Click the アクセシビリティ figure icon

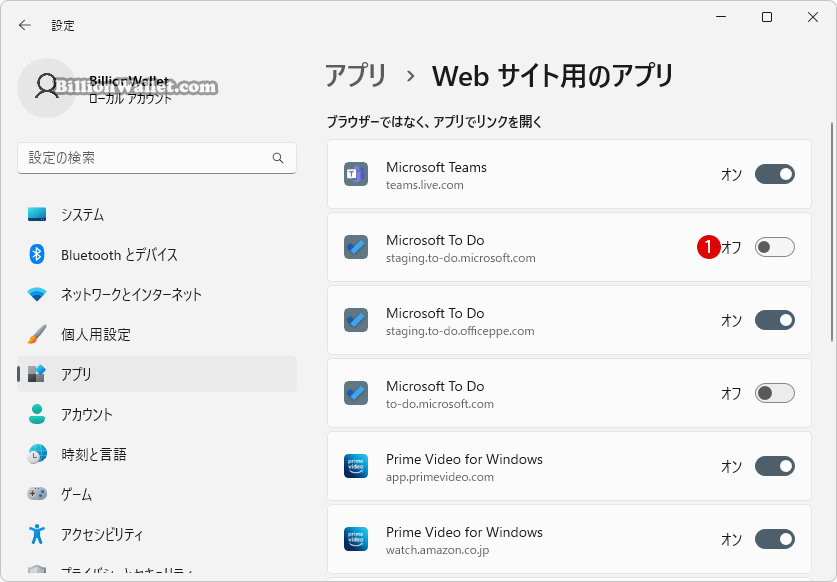click(37, 533)
